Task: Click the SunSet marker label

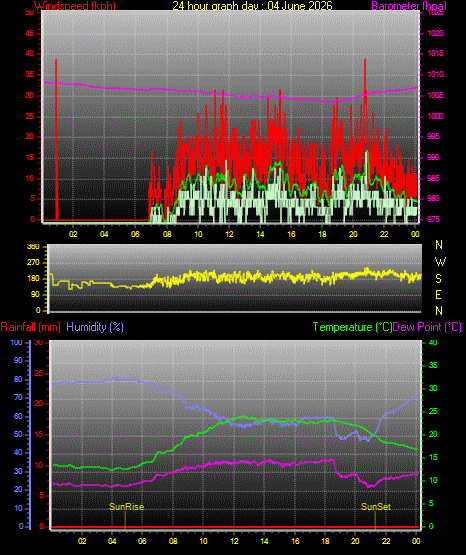Action: tap(376, 507)
